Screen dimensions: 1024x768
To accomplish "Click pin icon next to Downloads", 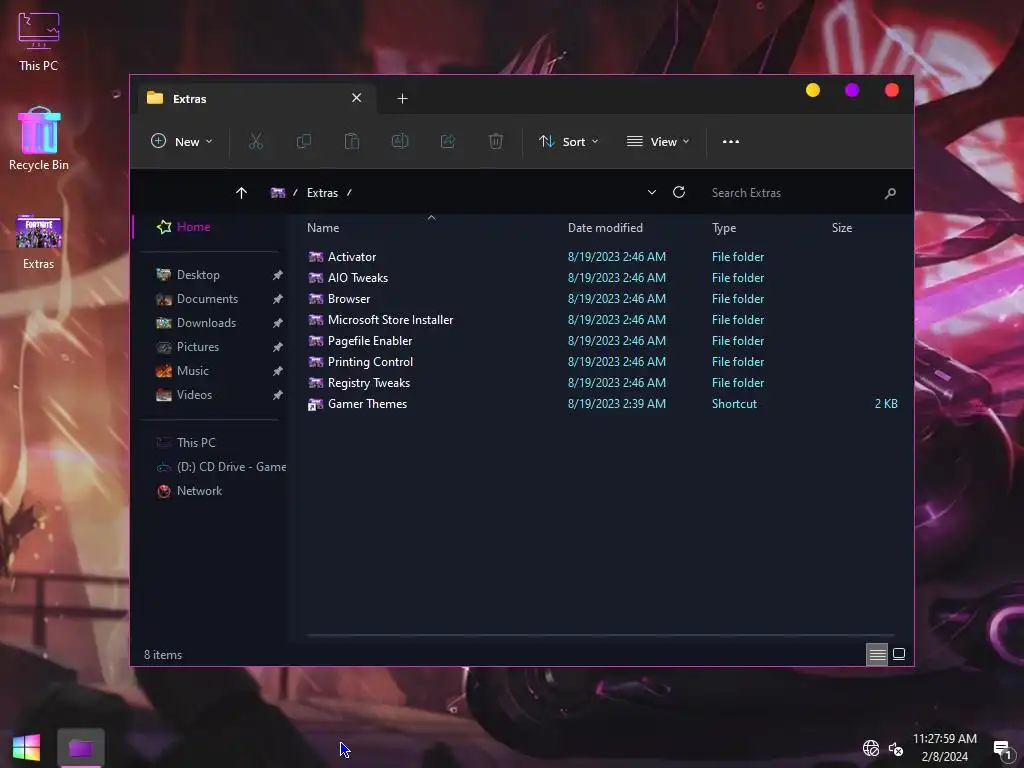I will tap(278, 323).
